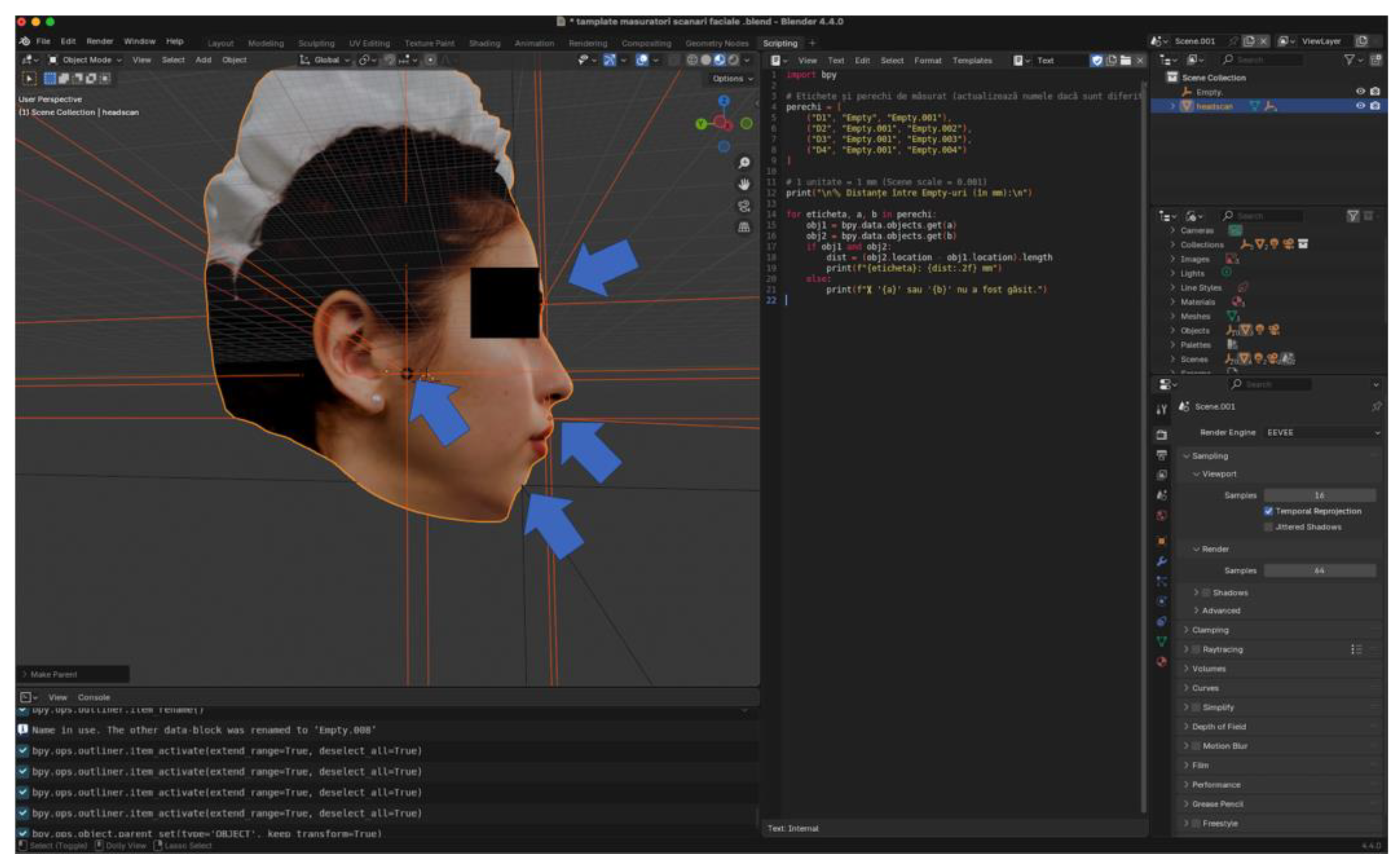The width and height of the screenshot is (1400, 865).
Task: Select the headscan object in outliner
Action: [1214, 106]
